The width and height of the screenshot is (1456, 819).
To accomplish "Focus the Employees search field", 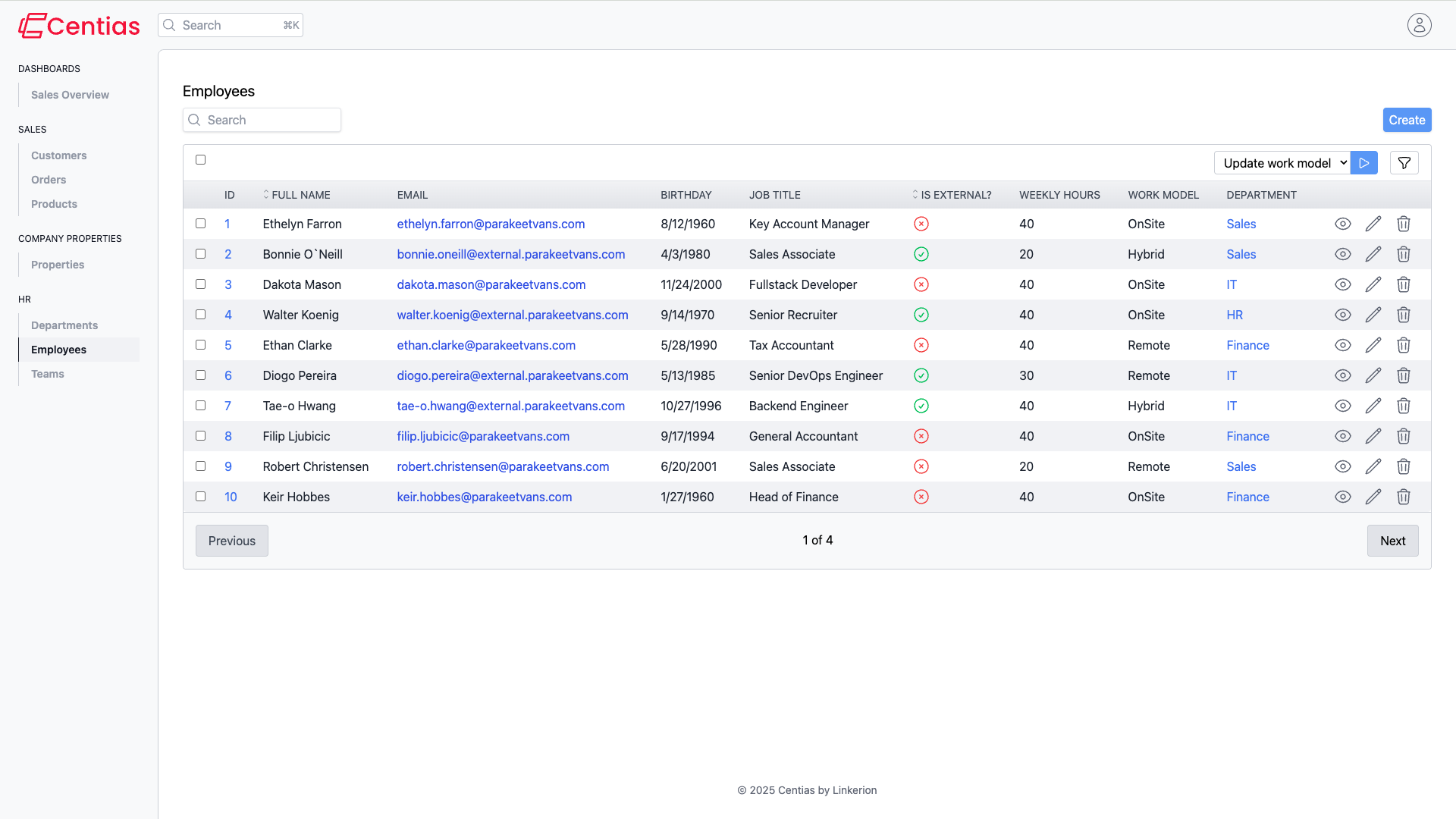I will pyautogui.click(x=262, y=120).
